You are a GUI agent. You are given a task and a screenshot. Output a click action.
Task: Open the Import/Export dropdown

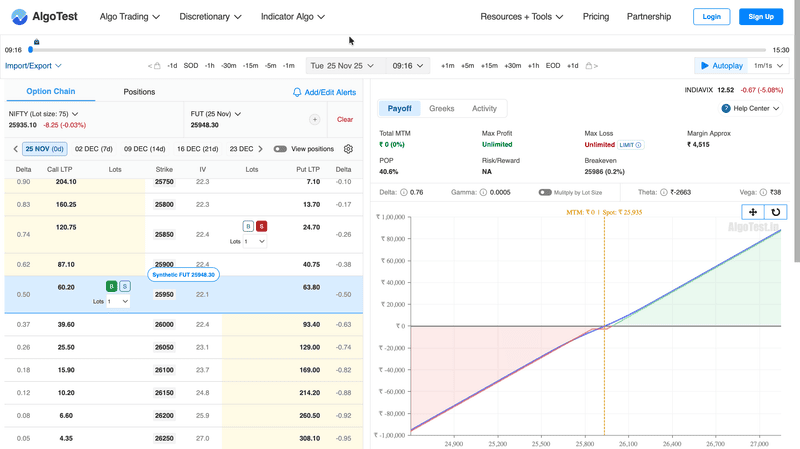(33, 66)
